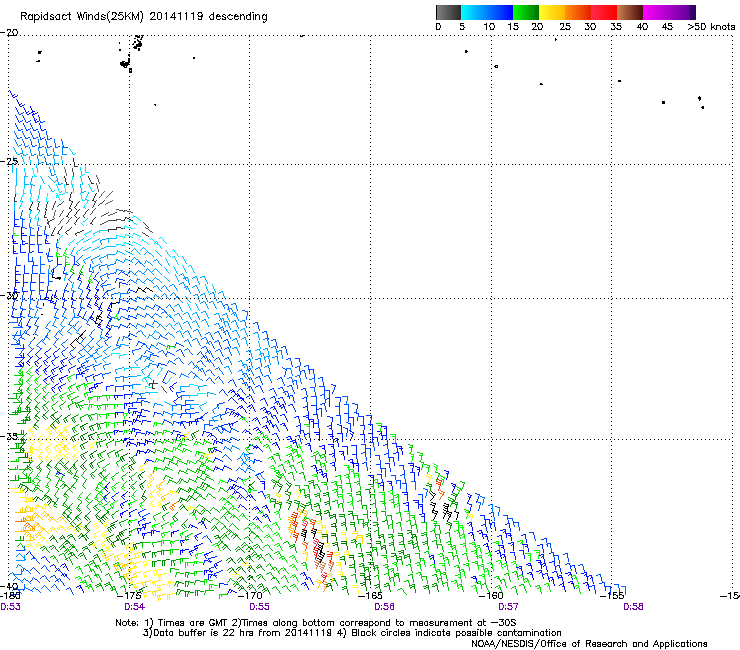Viewport: 740px width, 650px height.
Task: Click the red 30-35 knots legend swatch
Action: point(604,12)
